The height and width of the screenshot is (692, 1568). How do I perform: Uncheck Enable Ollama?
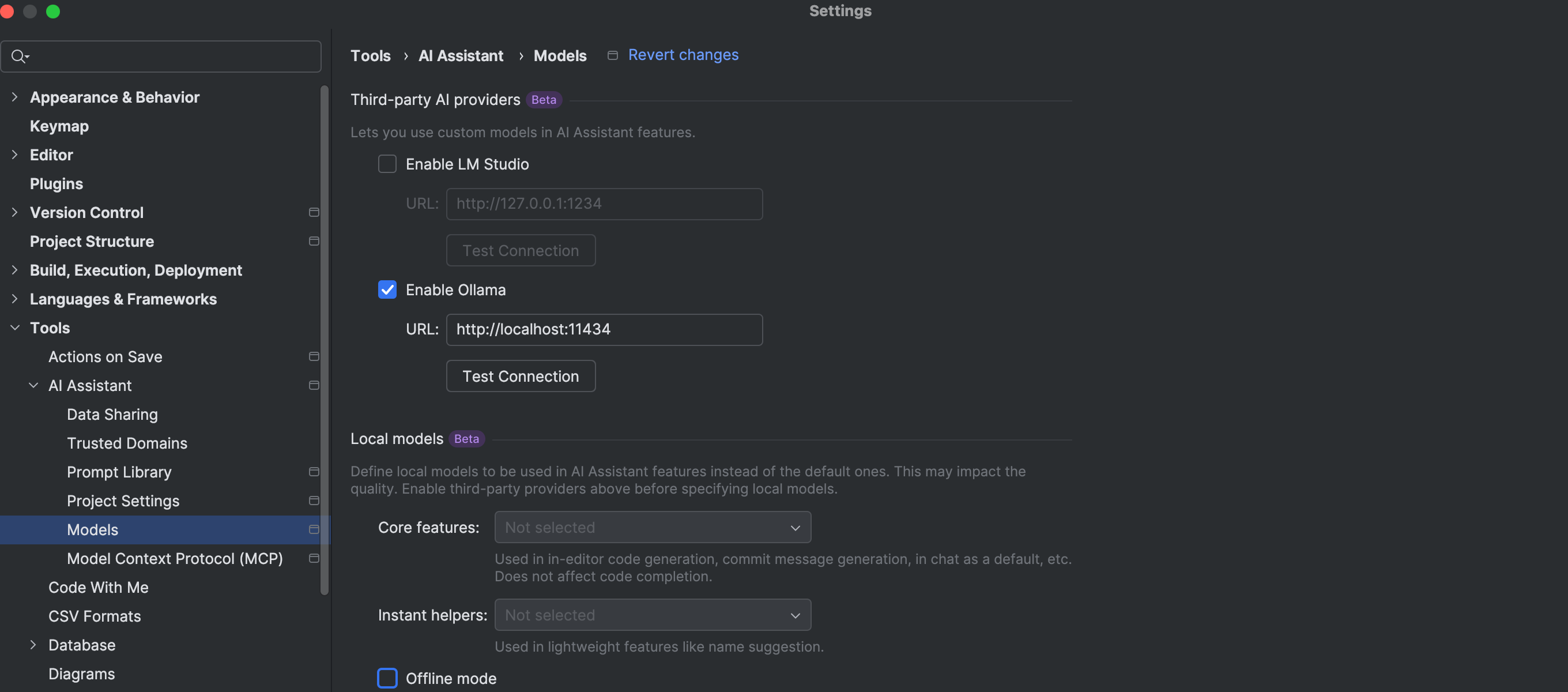[387, 289]
